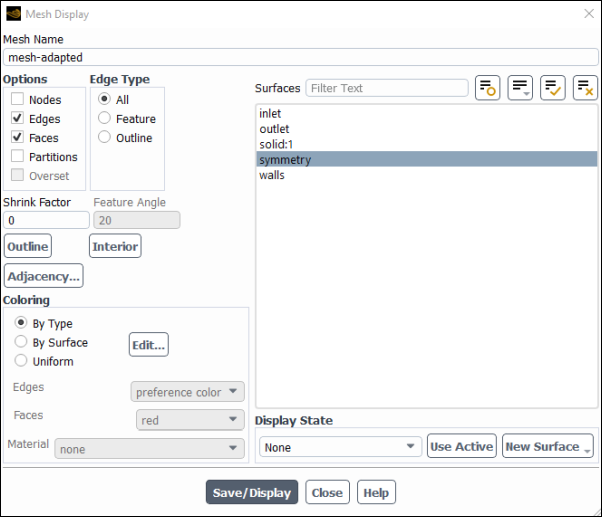This screenshot has height=517, width=602.
Task: Enable the Nodes checkbox
Action: pyautogui.click(x=17, y=99)
